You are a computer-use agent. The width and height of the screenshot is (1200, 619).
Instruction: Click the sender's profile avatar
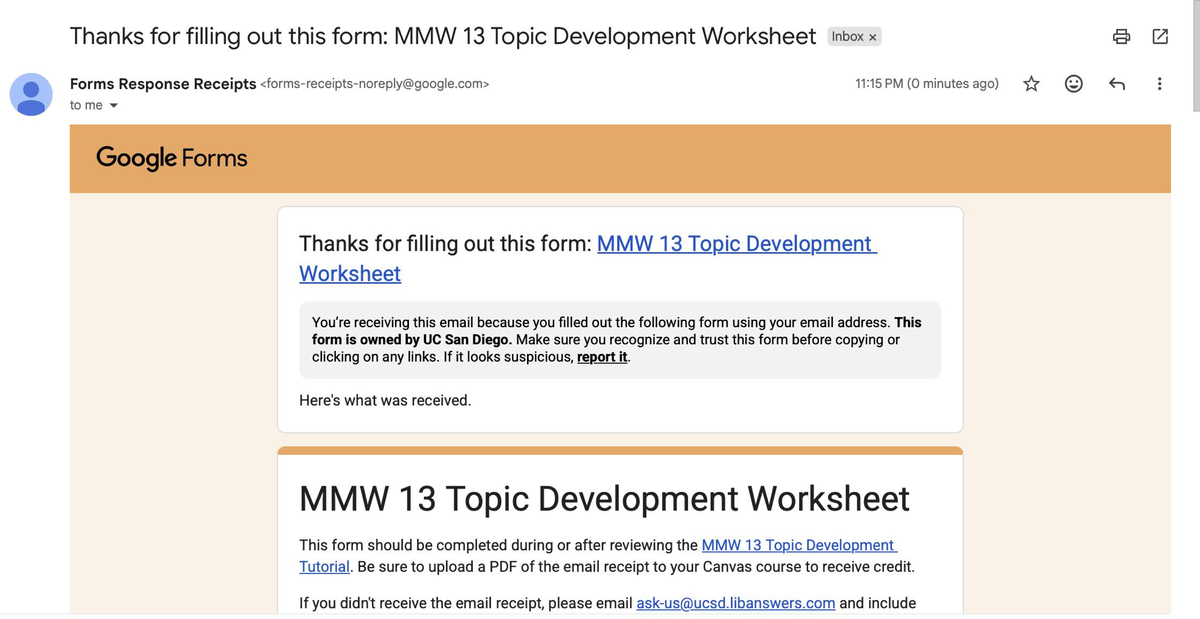click(x=32, y=94)
